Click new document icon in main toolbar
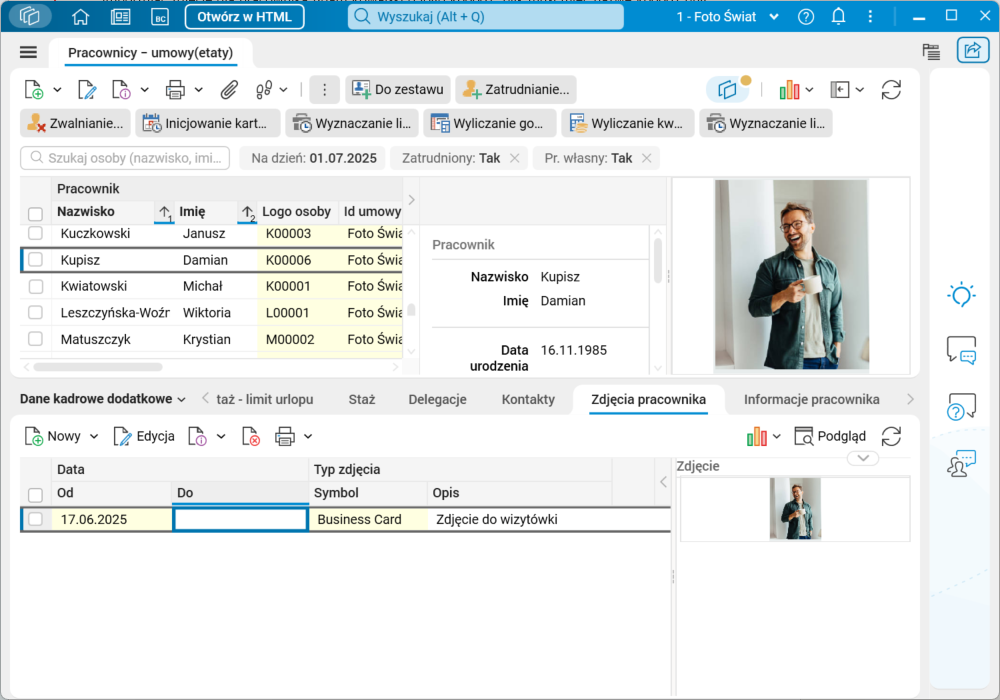Image resolution: width=1000 pixels, height=700 pixels. [34, 90]
